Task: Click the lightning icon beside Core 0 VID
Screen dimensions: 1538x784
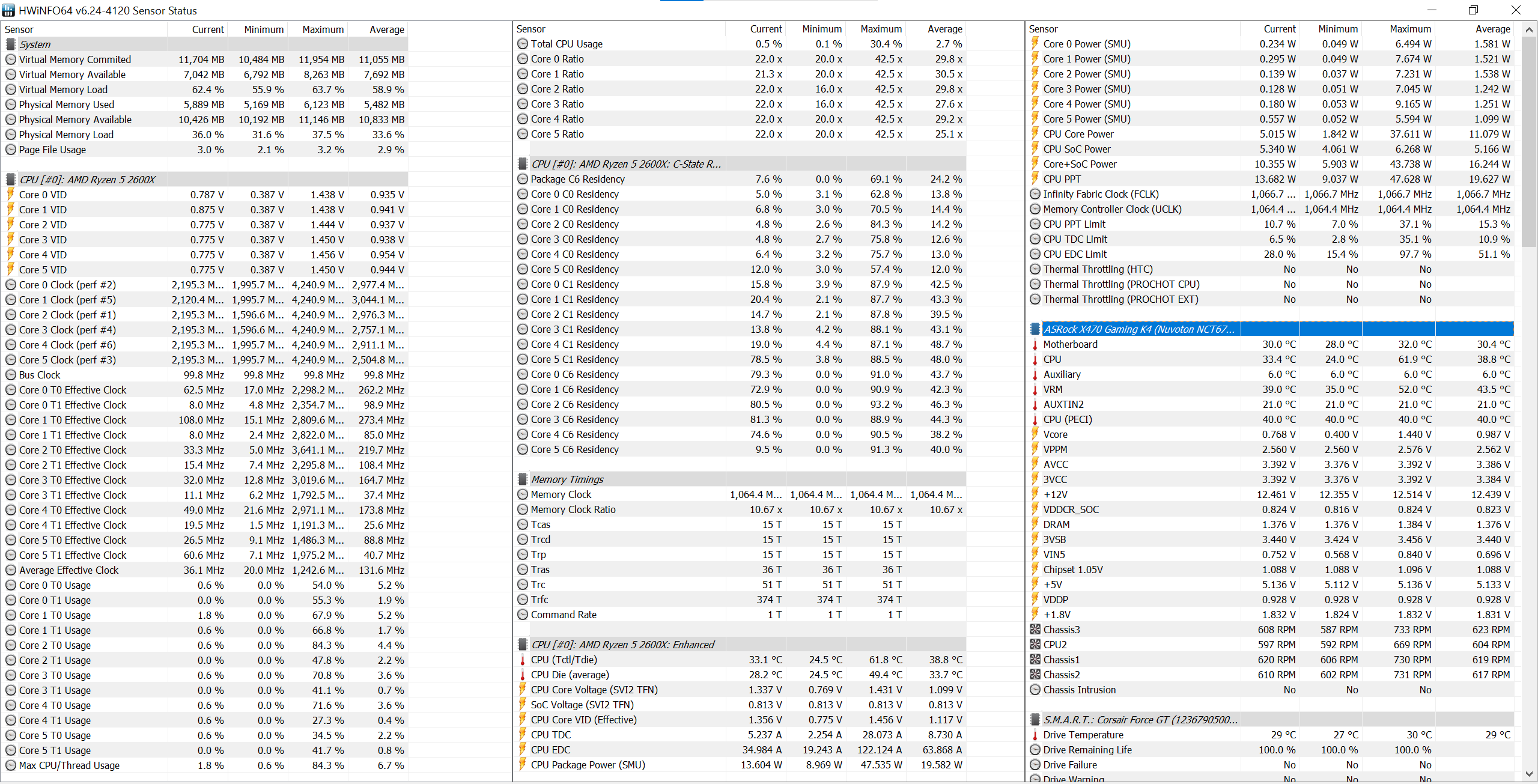Action: click(x=10, y=194)
